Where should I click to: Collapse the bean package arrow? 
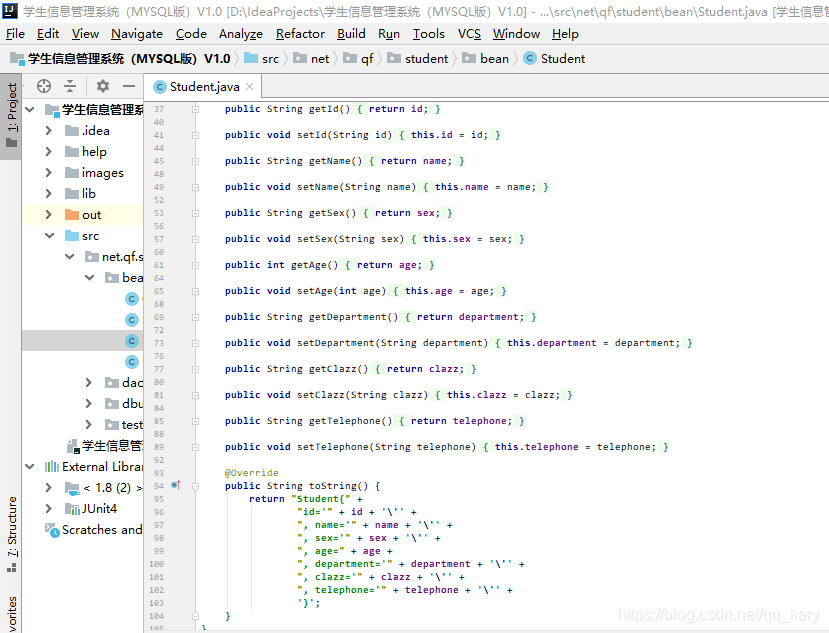pos(90,278)
